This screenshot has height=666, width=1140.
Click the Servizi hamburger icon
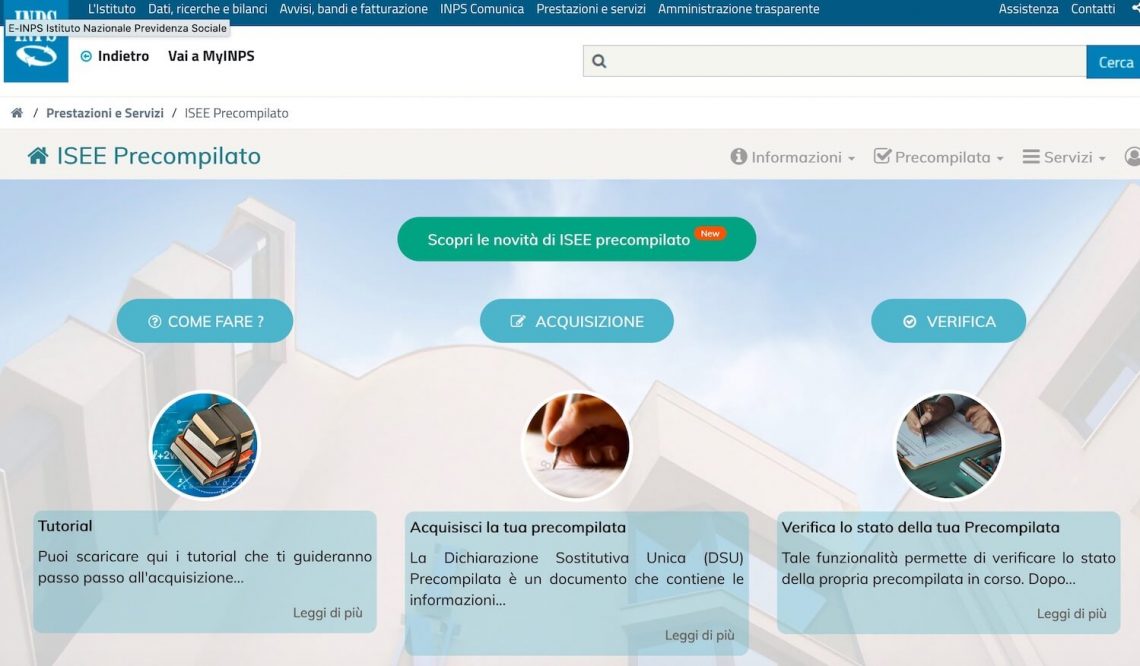point(1031,156)
